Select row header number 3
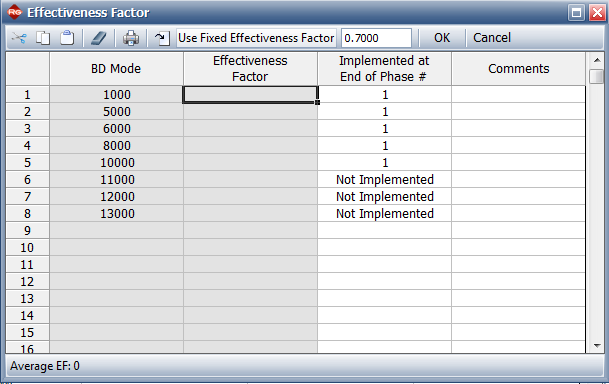Screen dimensions: 609x384 27,129
